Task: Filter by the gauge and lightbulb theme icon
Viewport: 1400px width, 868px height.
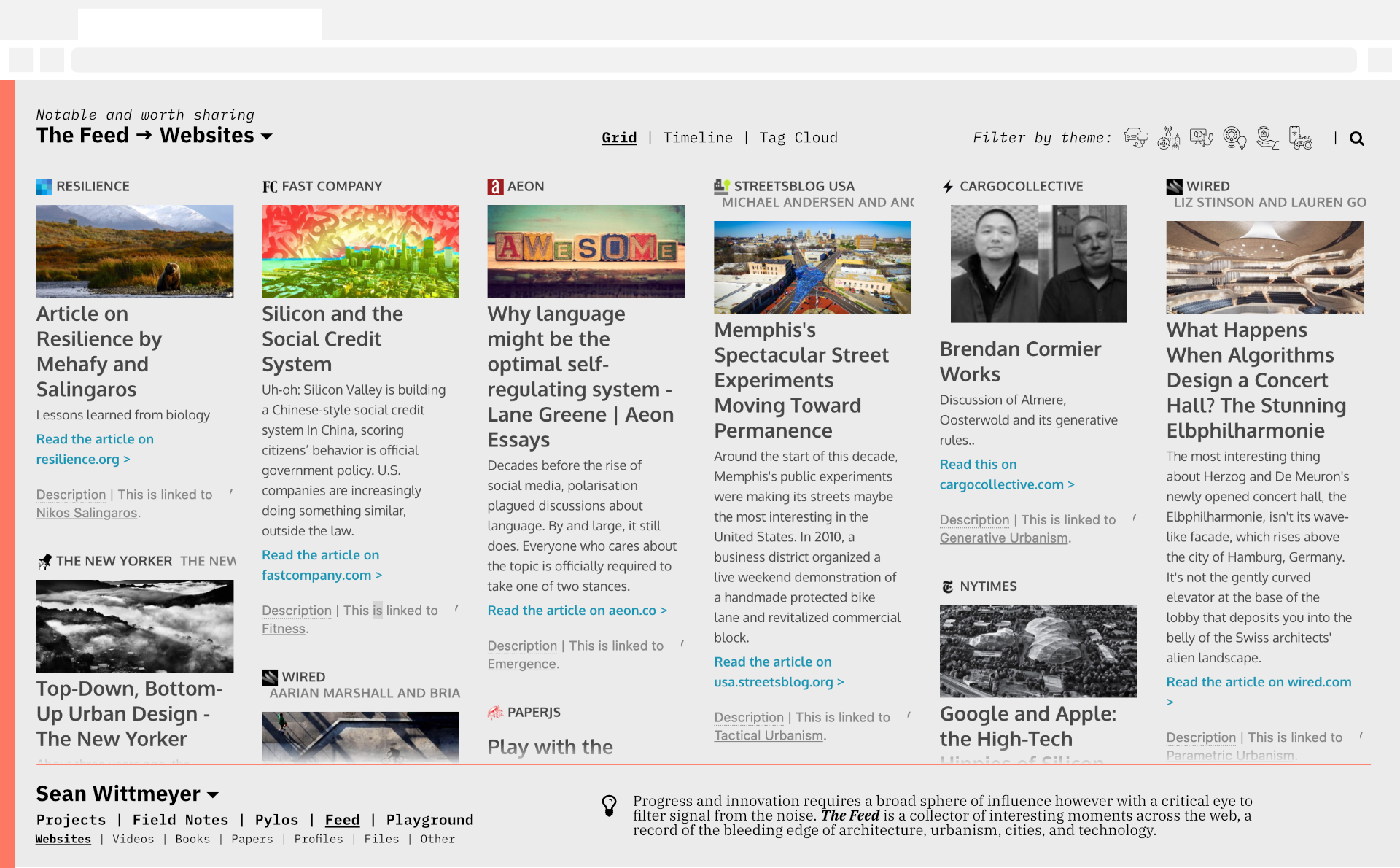Action: click(x=1234, y=137)
